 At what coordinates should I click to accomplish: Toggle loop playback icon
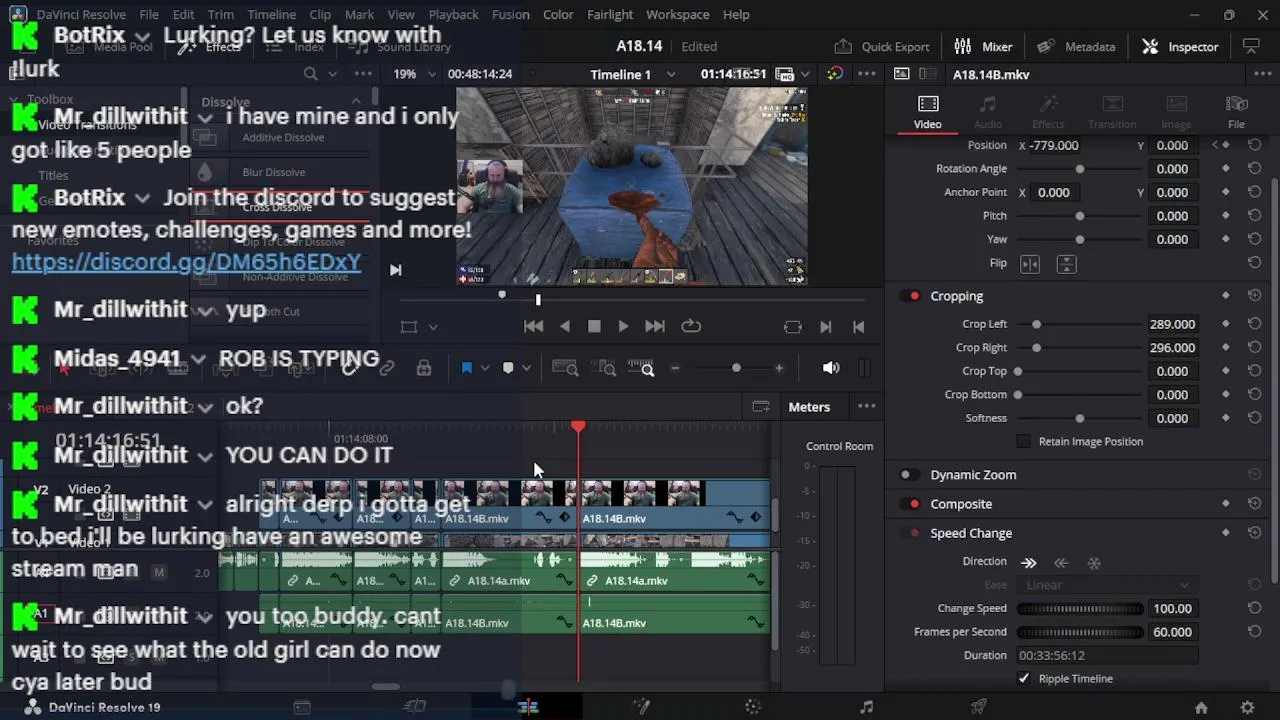pos(691,326)
